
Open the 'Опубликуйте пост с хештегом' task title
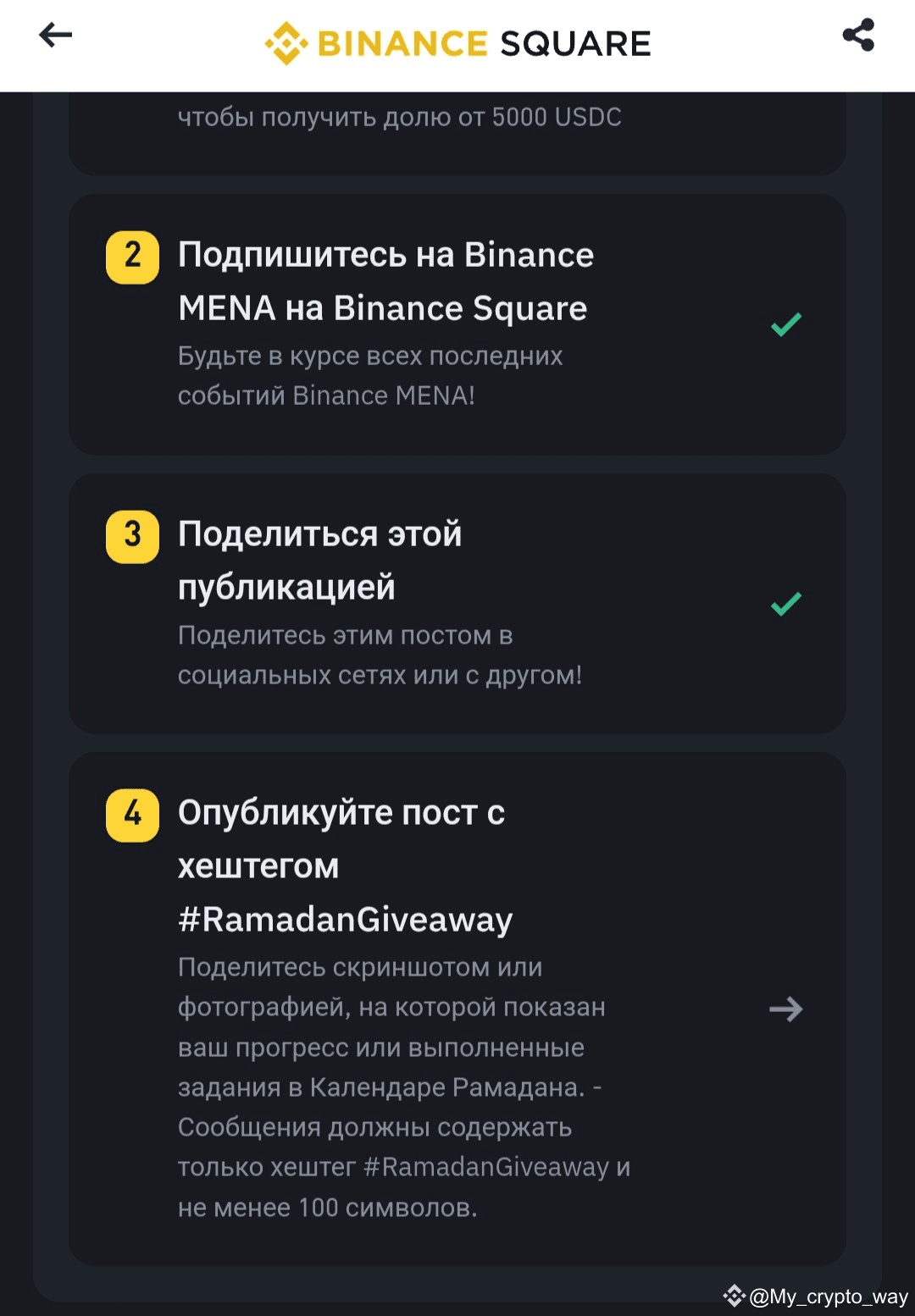pos(341,839)
